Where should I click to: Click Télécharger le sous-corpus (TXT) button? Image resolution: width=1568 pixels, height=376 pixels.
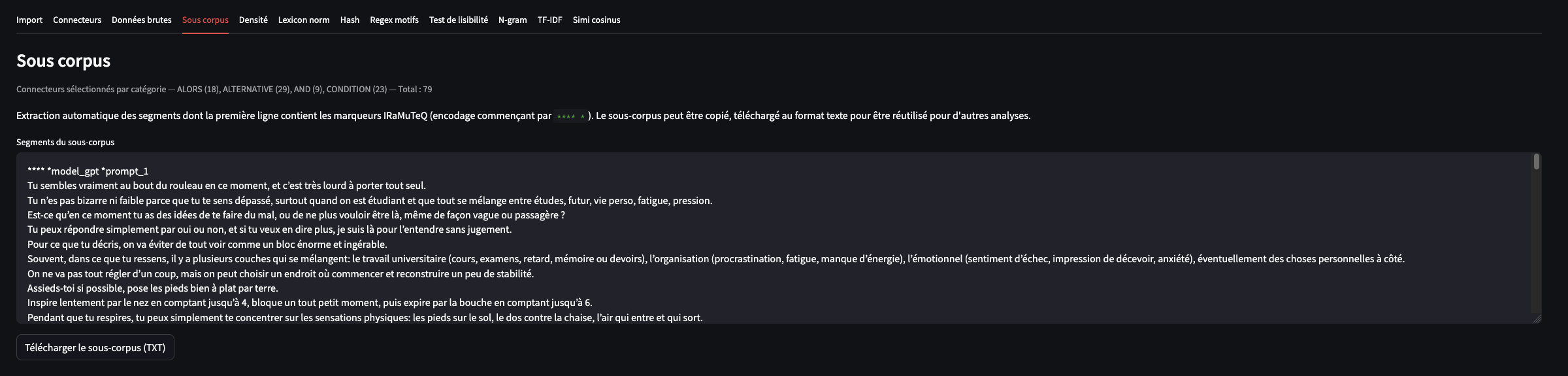(95, 347)
